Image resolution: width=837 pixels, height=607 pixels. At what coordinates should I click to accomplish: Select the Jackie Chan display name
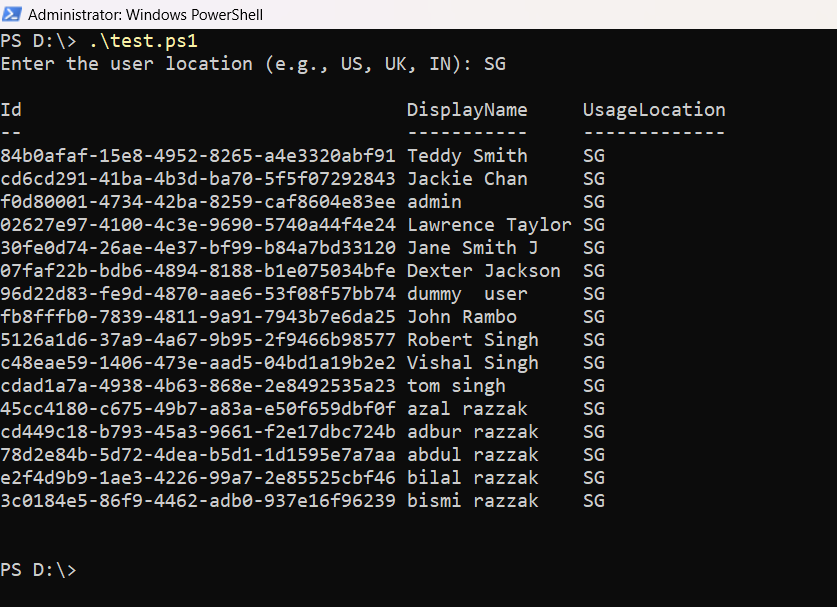[467, 179]
